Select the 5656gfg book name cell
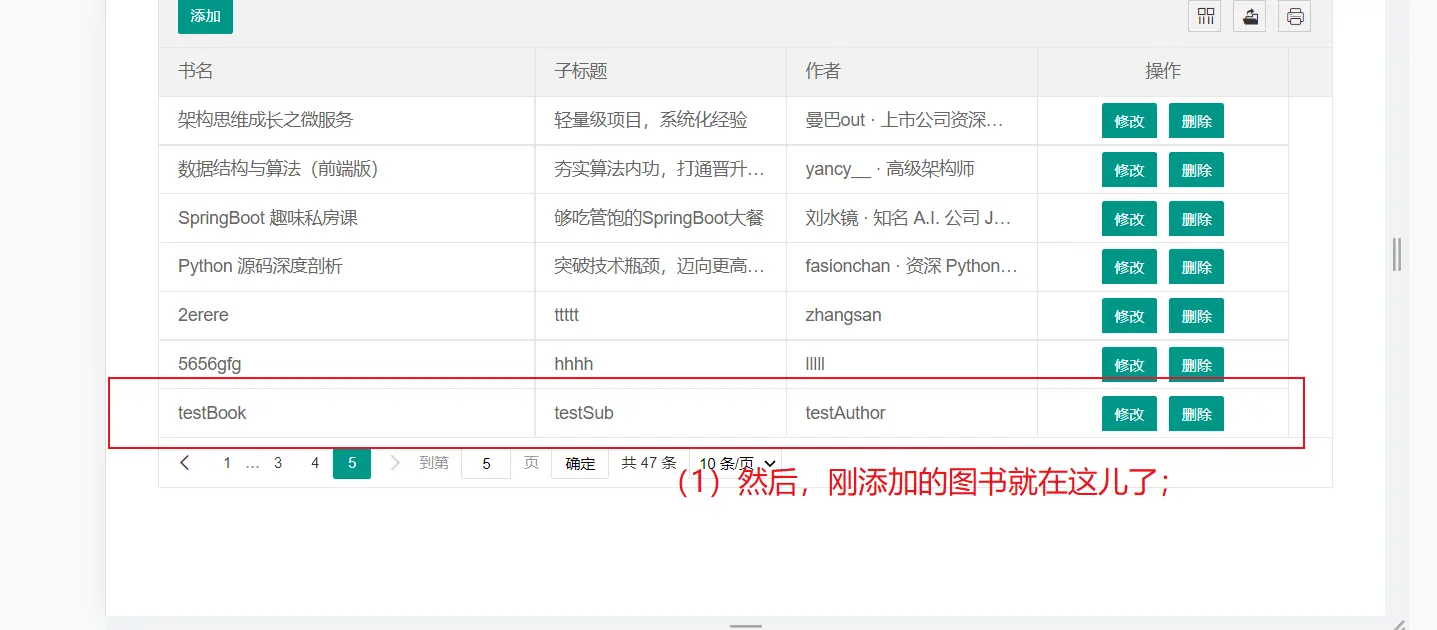 point(346,364)
